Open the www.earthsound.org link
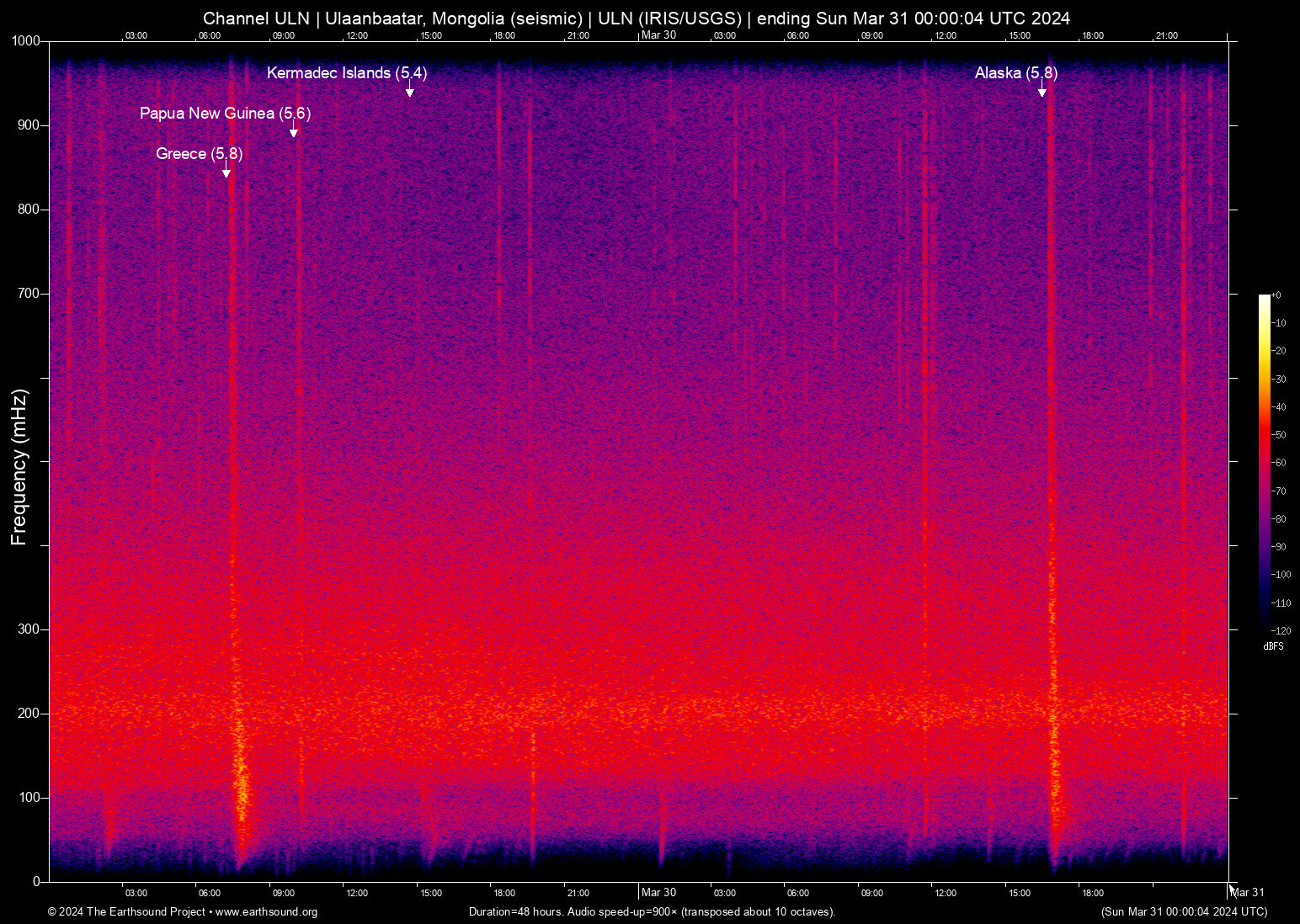 coord(266,912)
